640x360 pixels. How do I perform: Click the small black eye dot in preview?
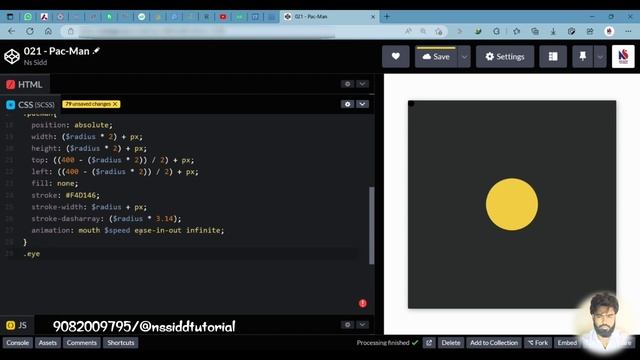pos(411,103)
